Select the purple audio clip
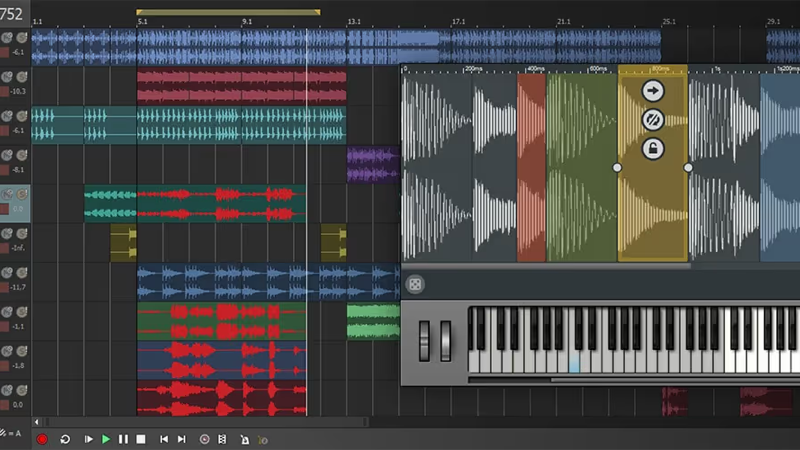The image size is (800, 450). click(373, 164)
